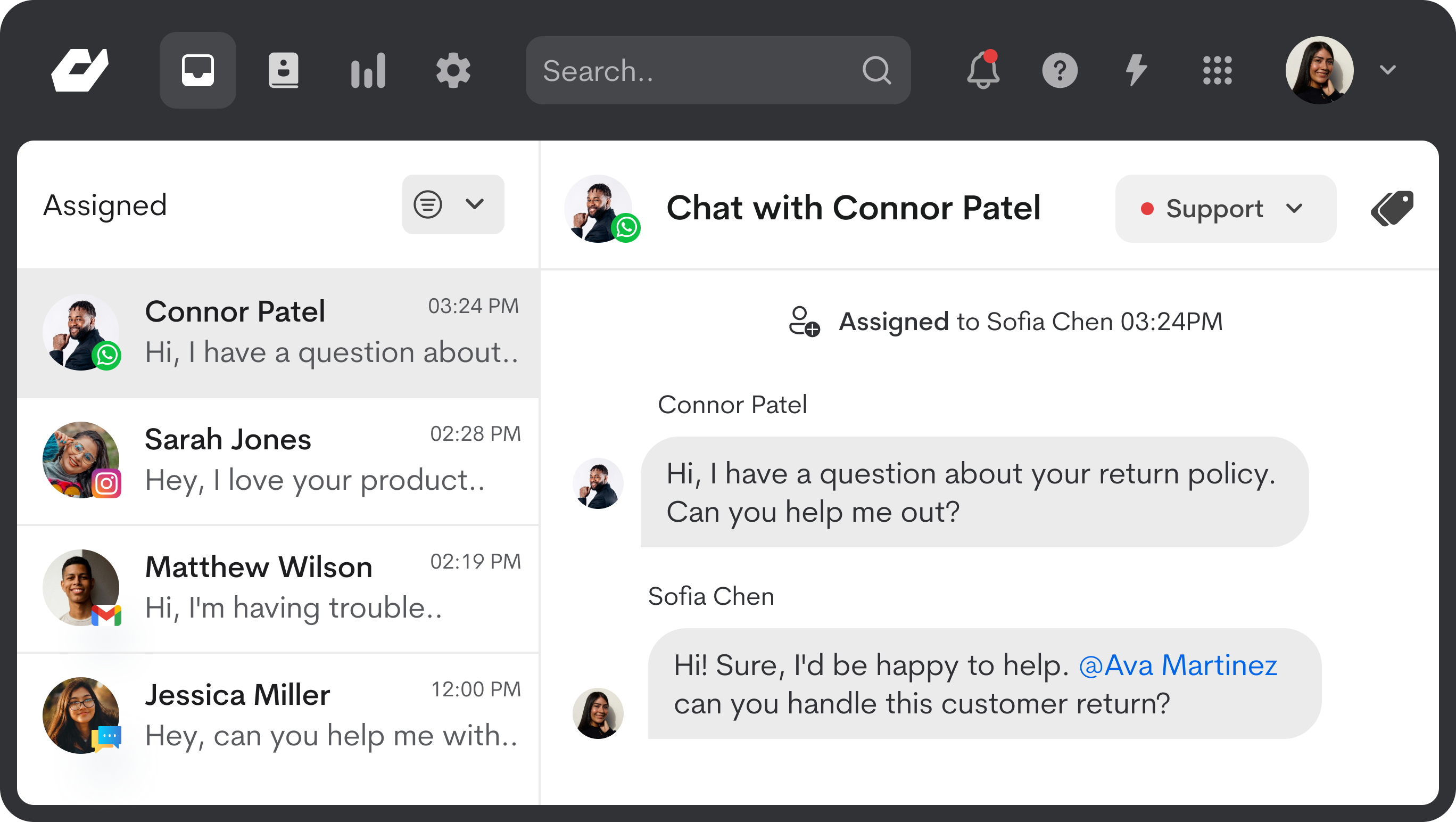This screenshot has width=1456, height=822.
Task: Open the contacts book icon
Action: 283,70
